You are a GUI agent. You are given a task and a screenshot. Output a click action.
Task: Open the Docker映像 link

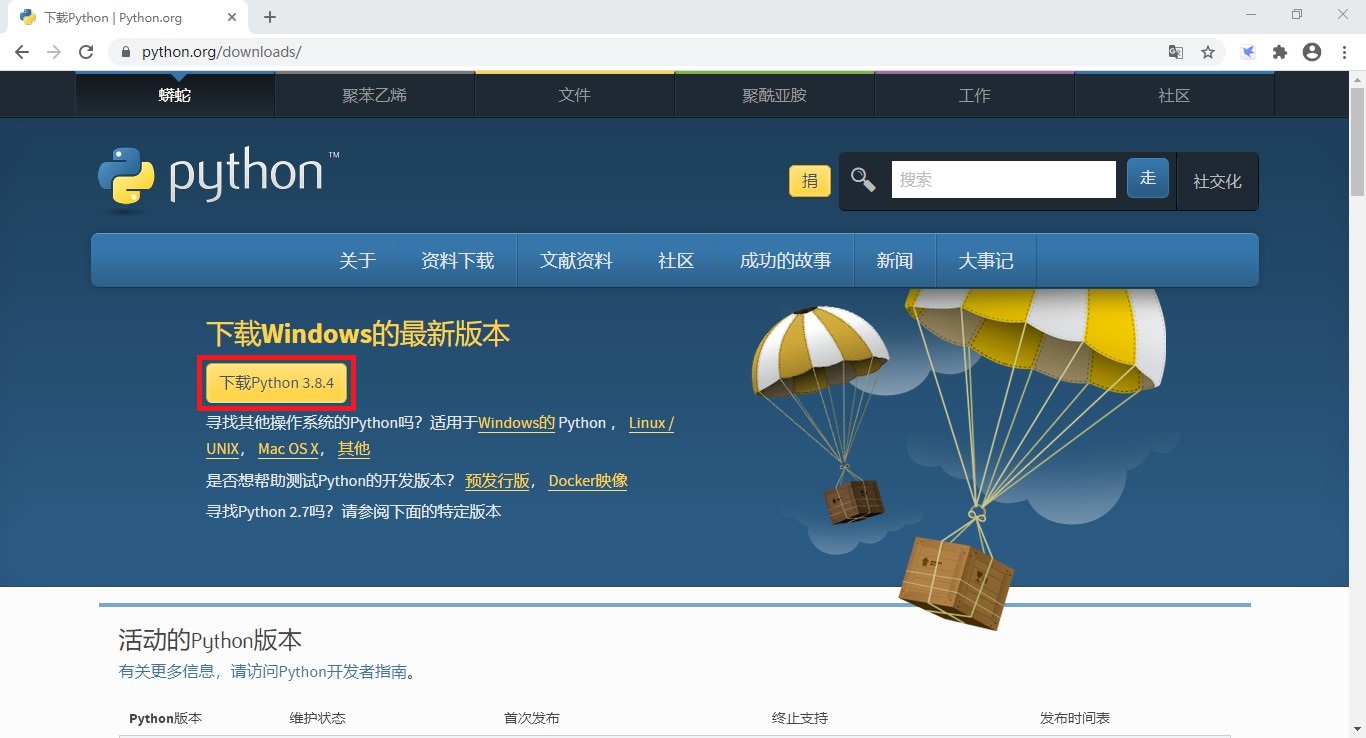588,481
